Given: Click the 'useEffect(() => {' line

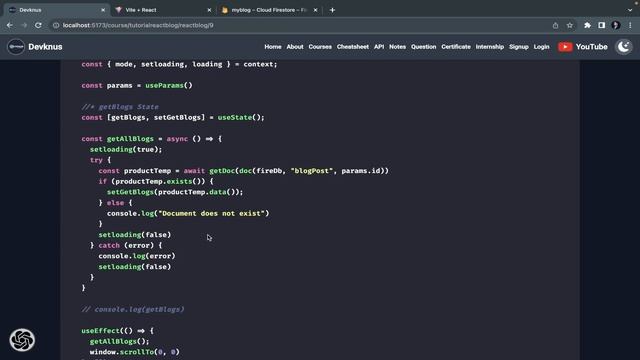Looking at the screenshot, I should tap(118, 331).
